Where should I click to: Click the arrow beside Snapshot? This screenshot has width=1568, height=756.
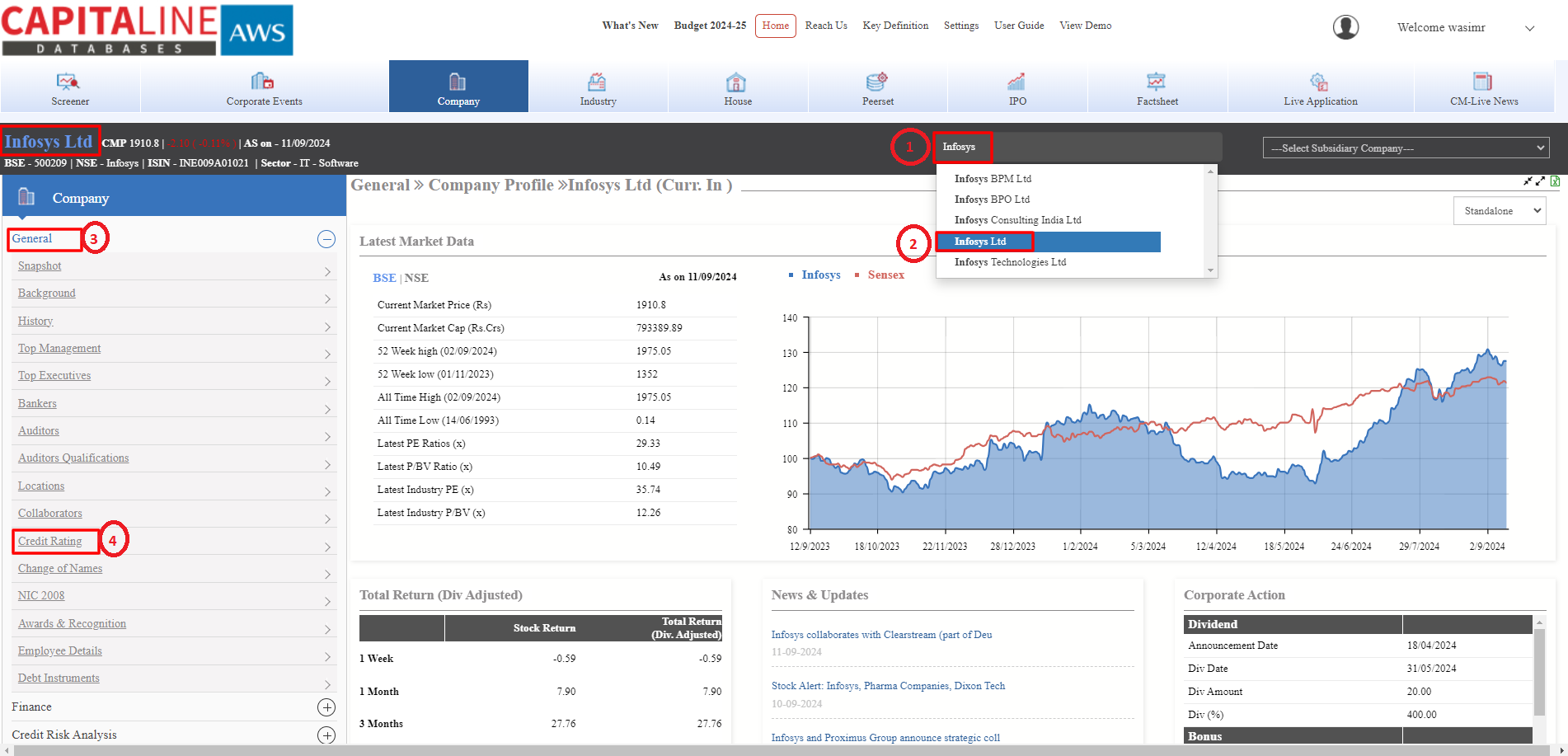pyautogui.click(x=327, y=271)
